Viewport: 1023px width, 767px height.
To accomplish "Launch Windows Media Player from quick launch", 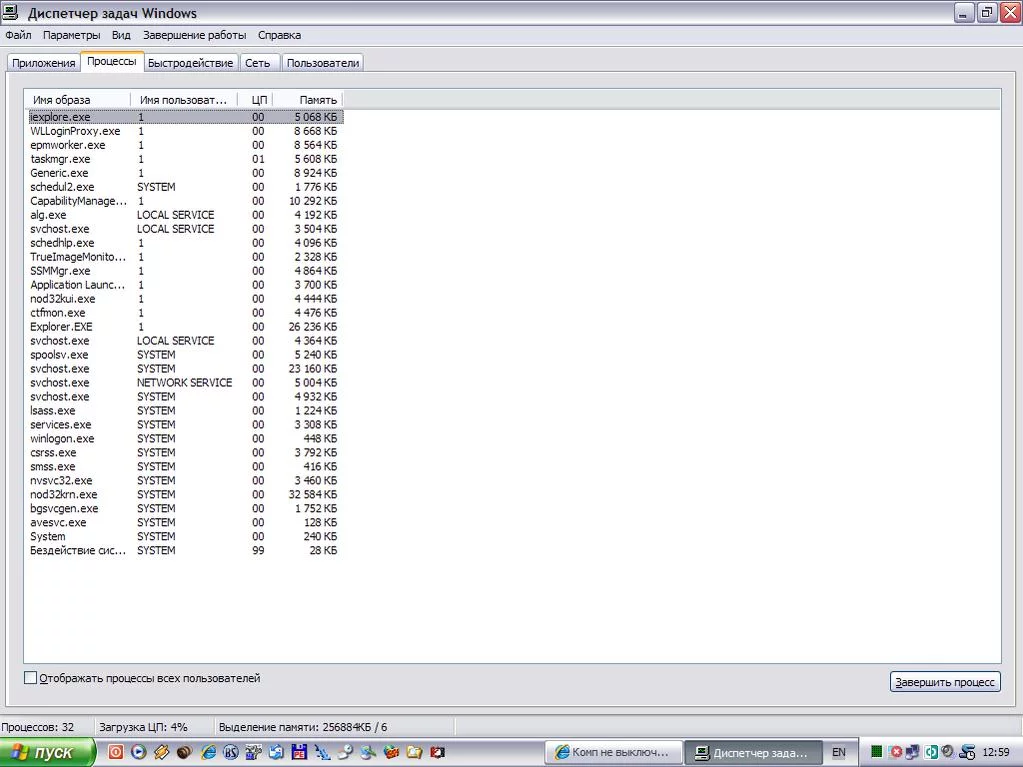I will pos(138,752).
